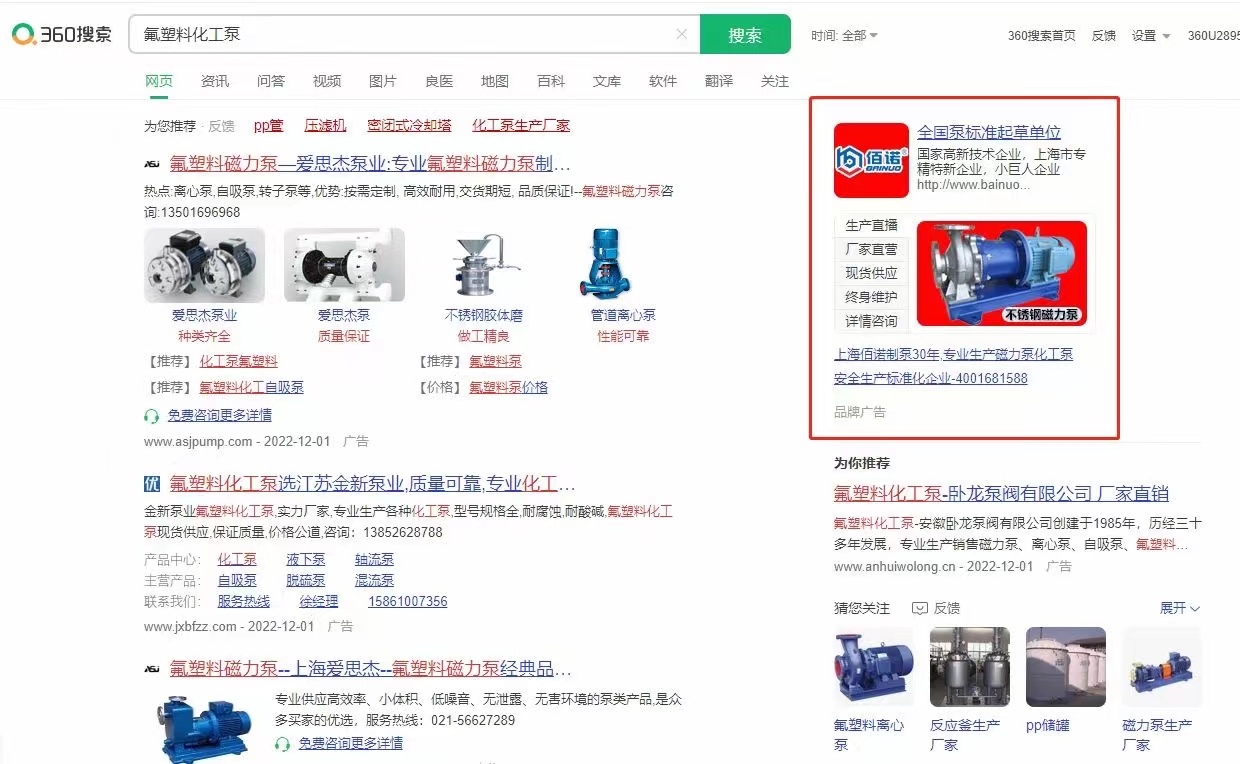This screenshot has width=1240, height=764.
Task: Click the 厂家直营 ad tab
Action: pyautogui.click(x=871, y=249)
